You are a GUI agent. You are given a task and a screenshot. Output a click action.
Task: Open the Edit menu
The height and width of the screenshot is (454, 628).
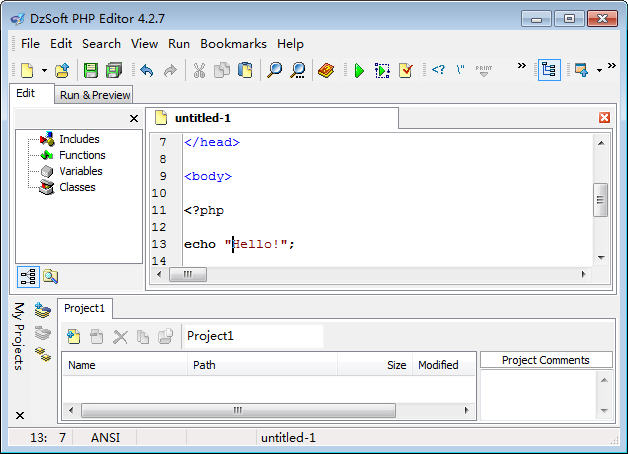[x=61, y=44]
